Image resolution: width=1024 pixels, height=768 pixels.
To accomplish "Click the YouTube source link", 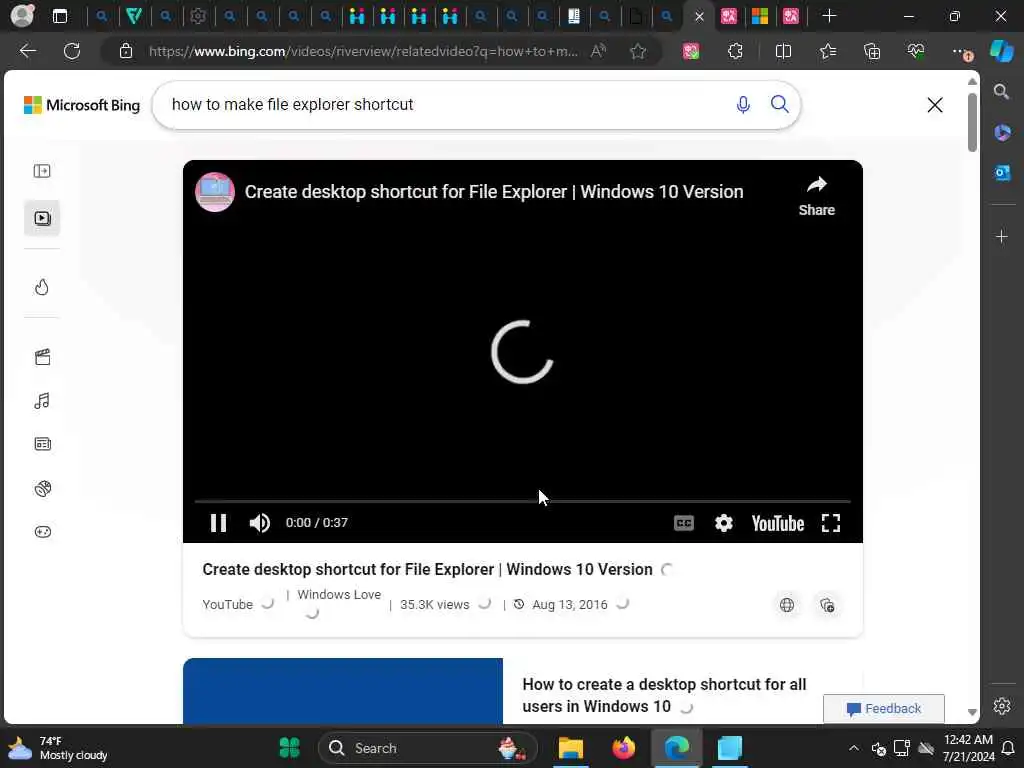I will (x=227, y=605).
